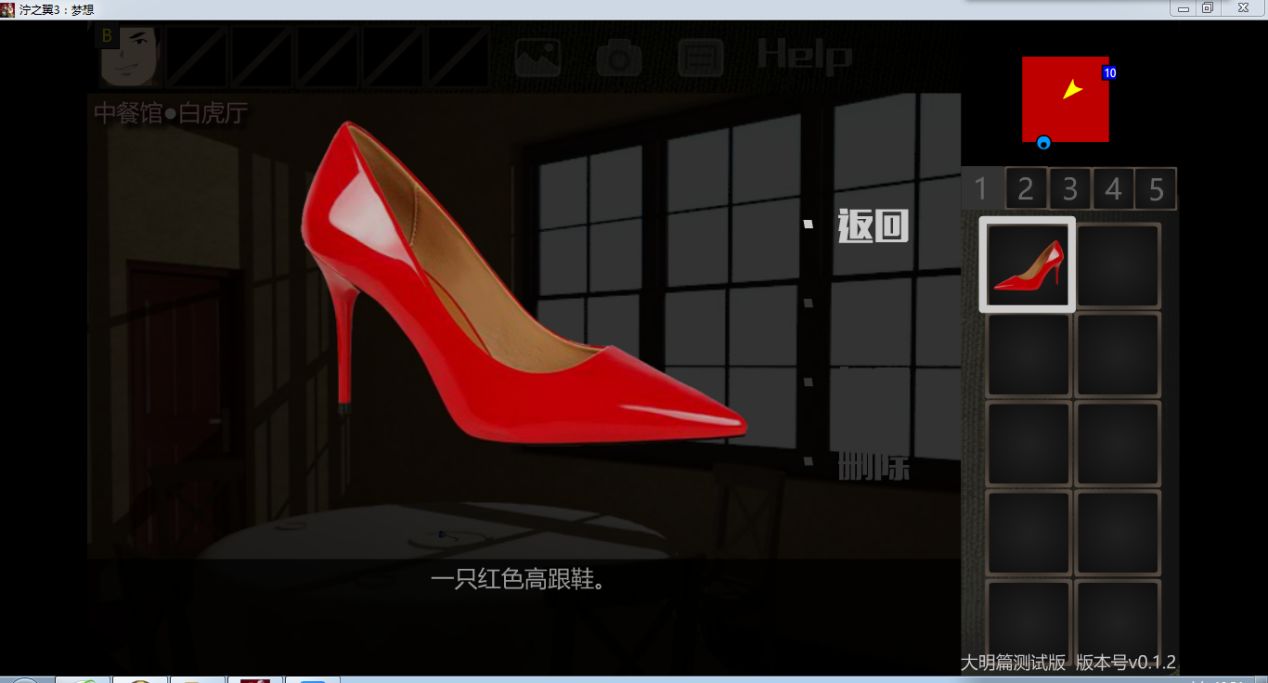Click 删除 to delete the item

pos(874,465)
